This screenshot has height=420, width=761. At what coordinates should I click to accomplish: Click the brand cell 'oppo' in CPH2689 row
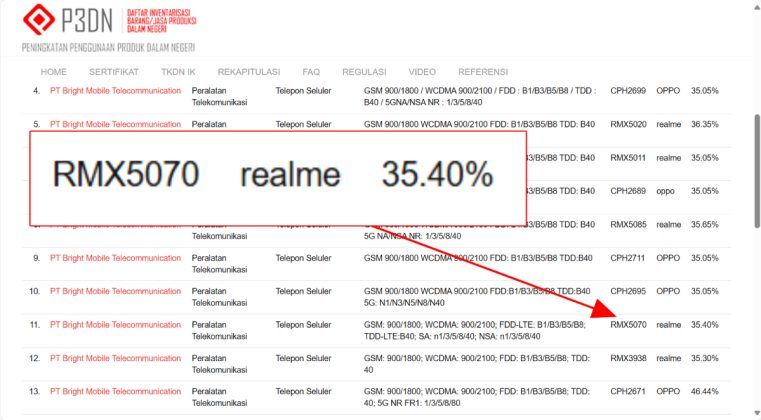tap(665, 191)
